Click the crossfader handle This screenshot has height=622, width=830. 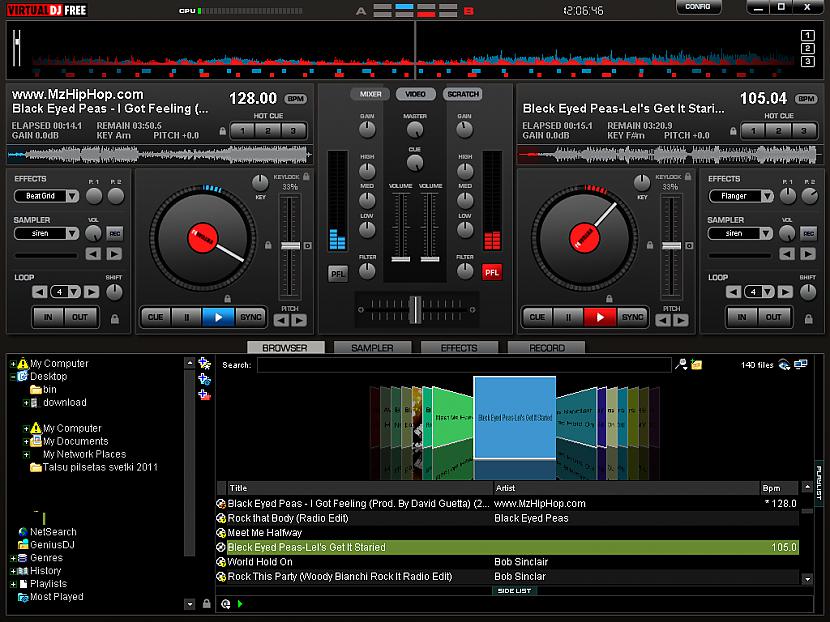(x=416, y=310)
